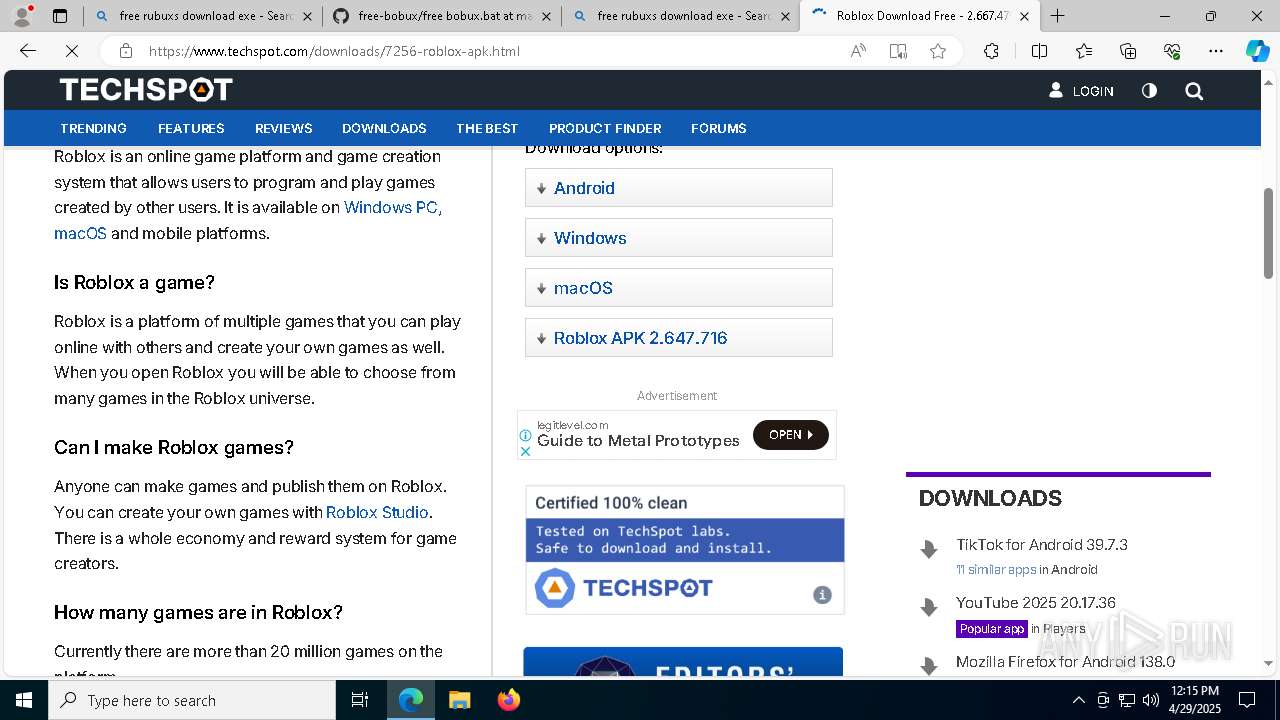Open TikTok for Android 39.7.3 download
Viewport: 1280px width, 720px height.
(x=1041, y=545)
